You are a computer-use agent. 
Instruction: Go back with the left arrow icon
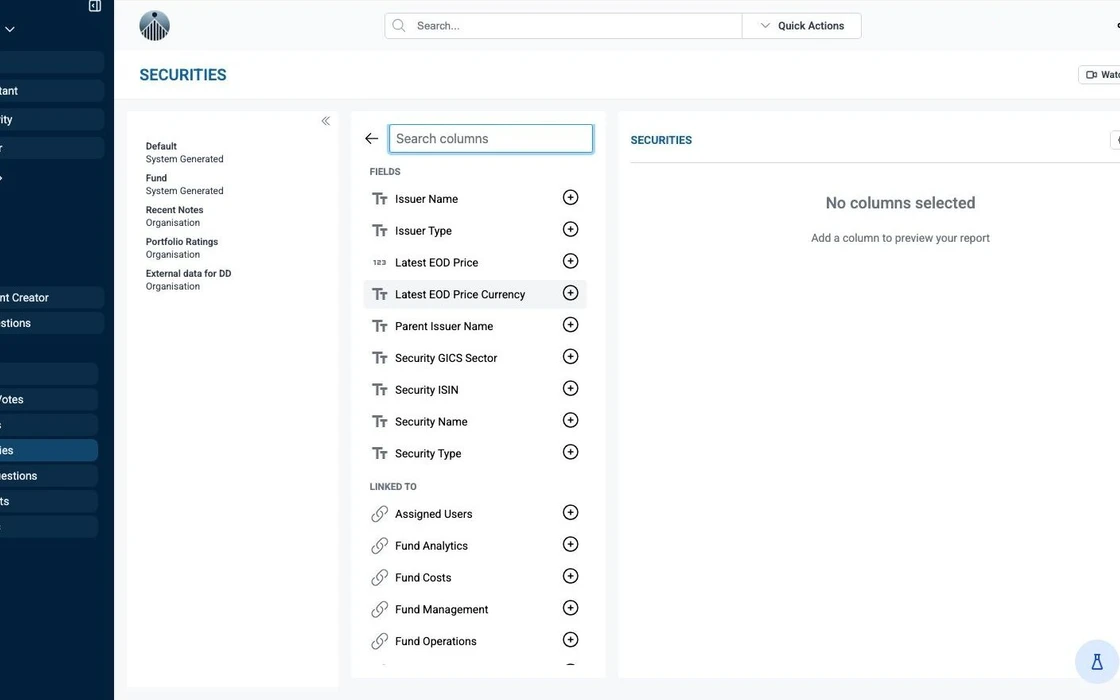[371, 139]
